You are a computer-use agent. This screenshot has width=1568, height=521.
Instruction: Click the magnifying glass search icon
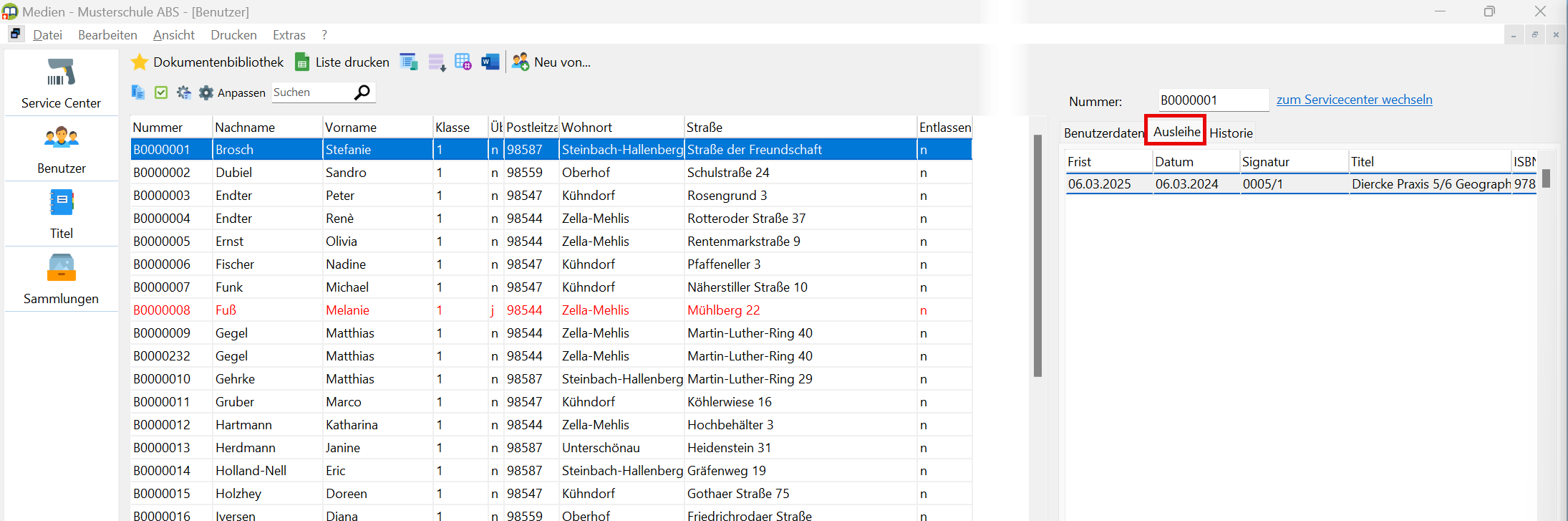(363, 92)
